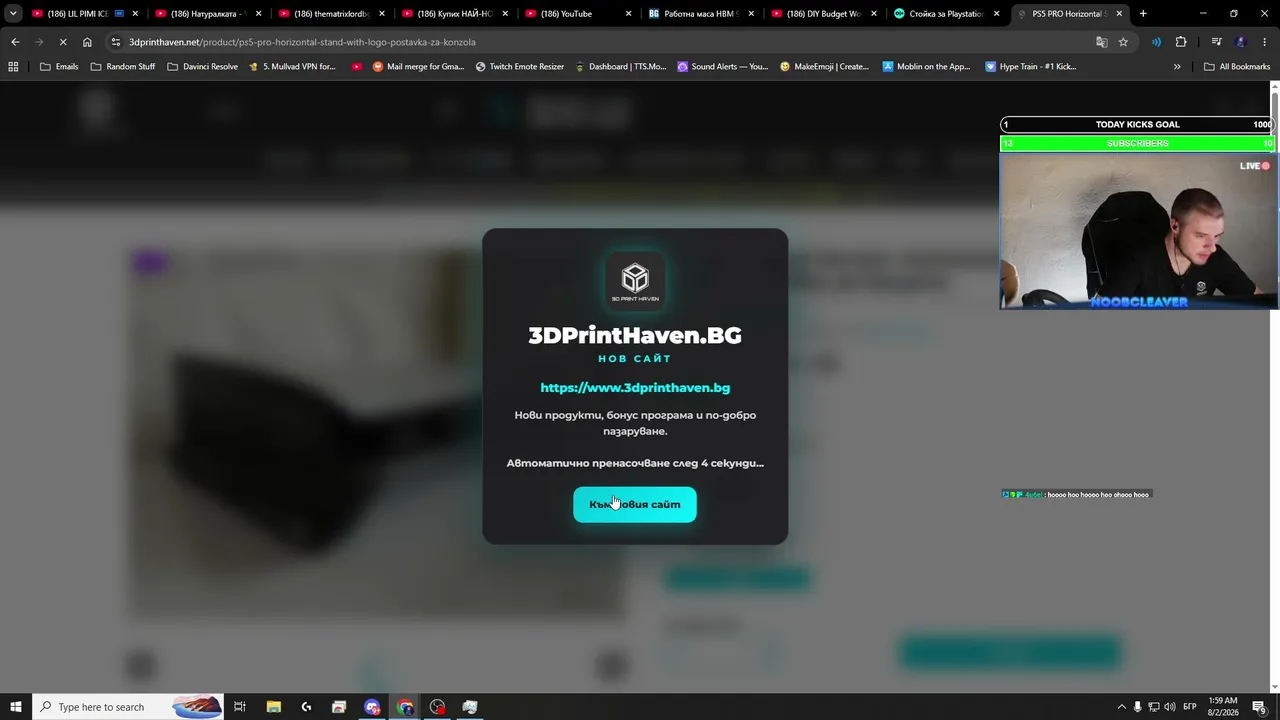View site information icon in address bar
This screenshot has width=1280, height=720.
(x=116, y=42)
